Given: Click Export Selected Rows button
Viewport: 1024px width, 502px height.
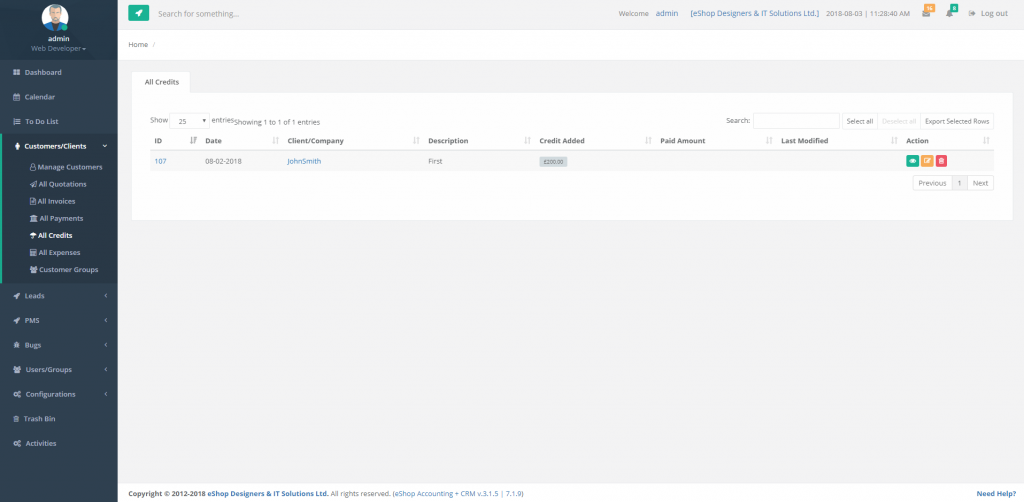Looking at the screenshot, I should click(x=956, y=121).
